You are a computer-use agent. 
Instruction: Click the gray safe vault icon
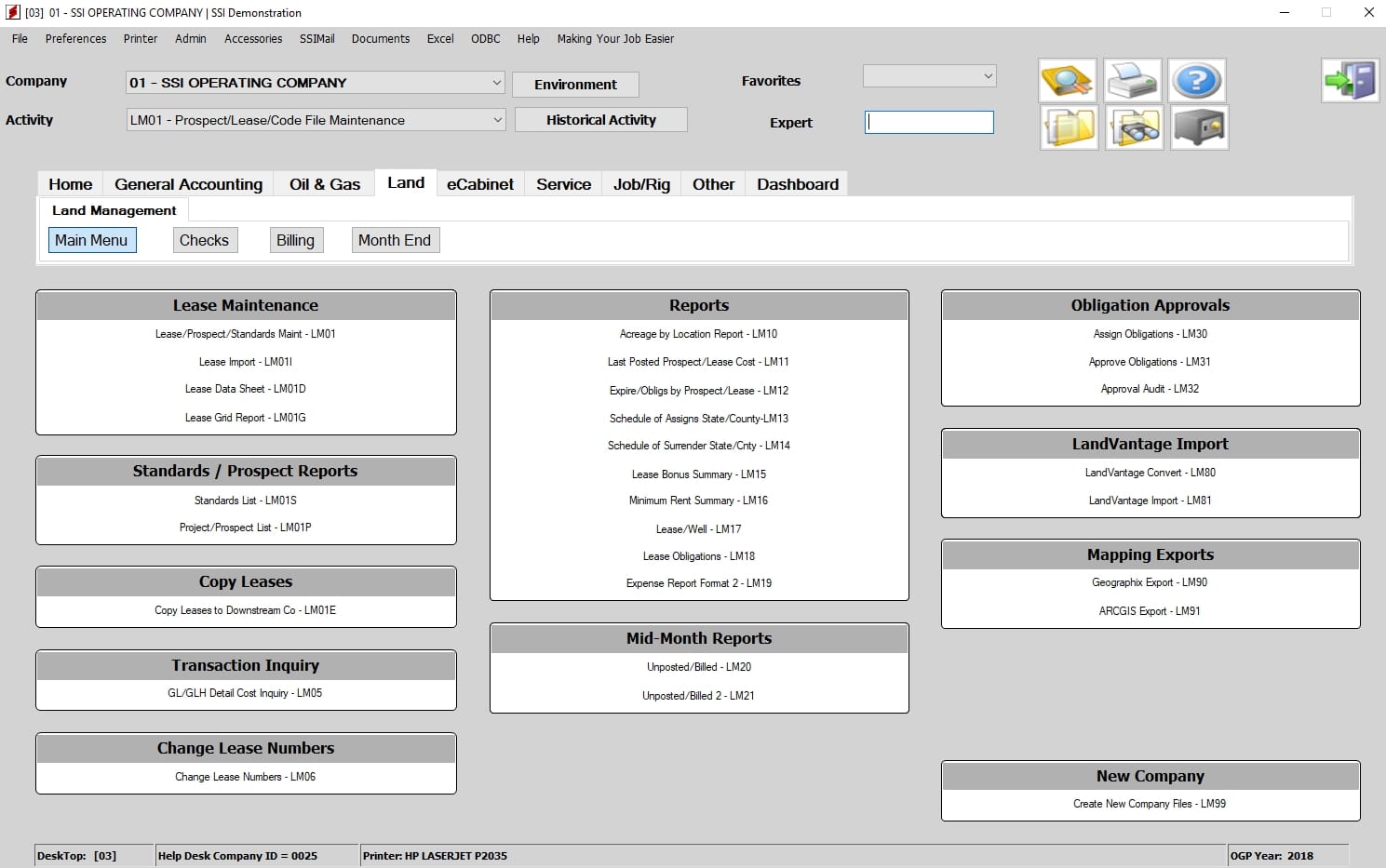coord(1199,127)
